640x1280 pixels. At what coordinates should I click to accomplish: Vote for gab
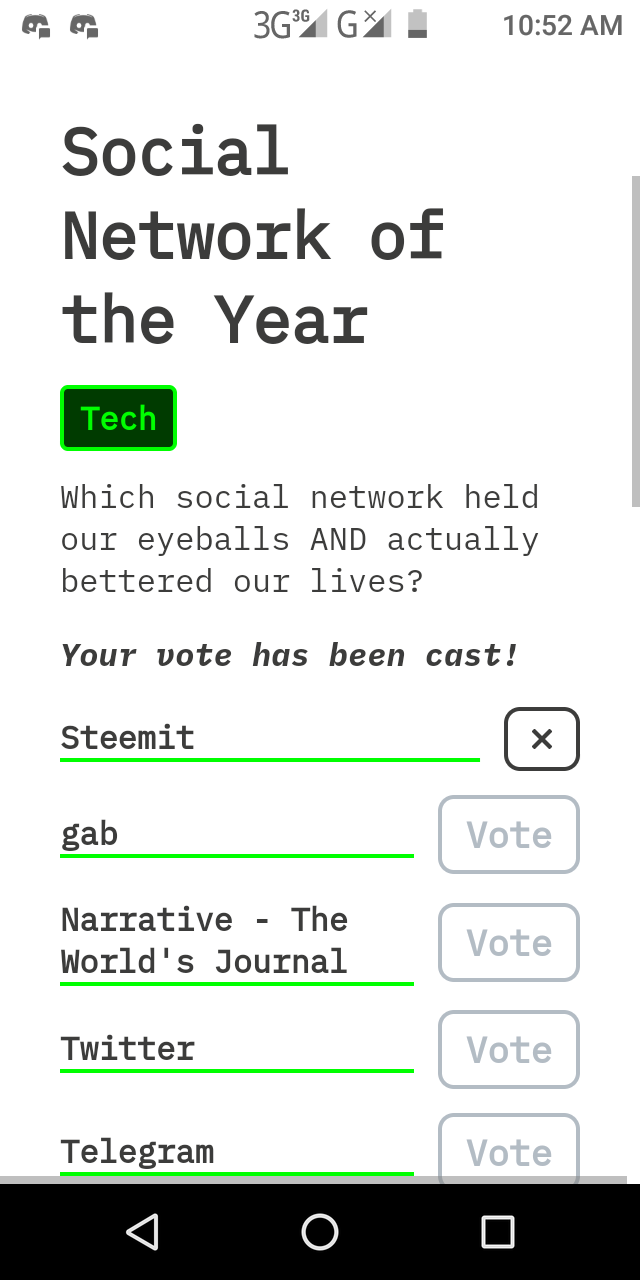[x=509, y=835]
